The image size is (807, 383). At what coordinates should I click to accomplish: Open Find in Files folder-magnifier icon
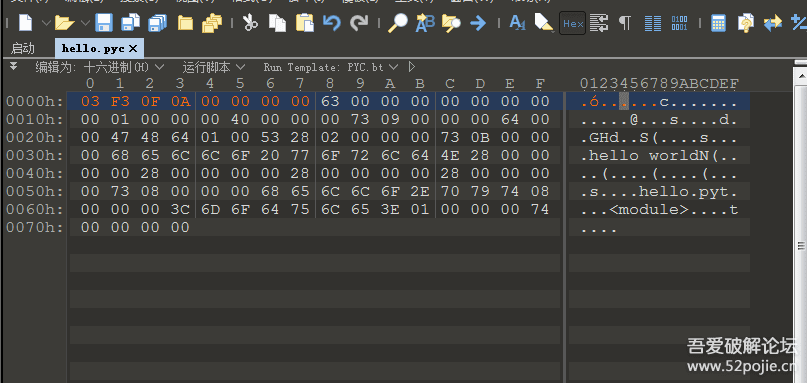pos(451,23)
